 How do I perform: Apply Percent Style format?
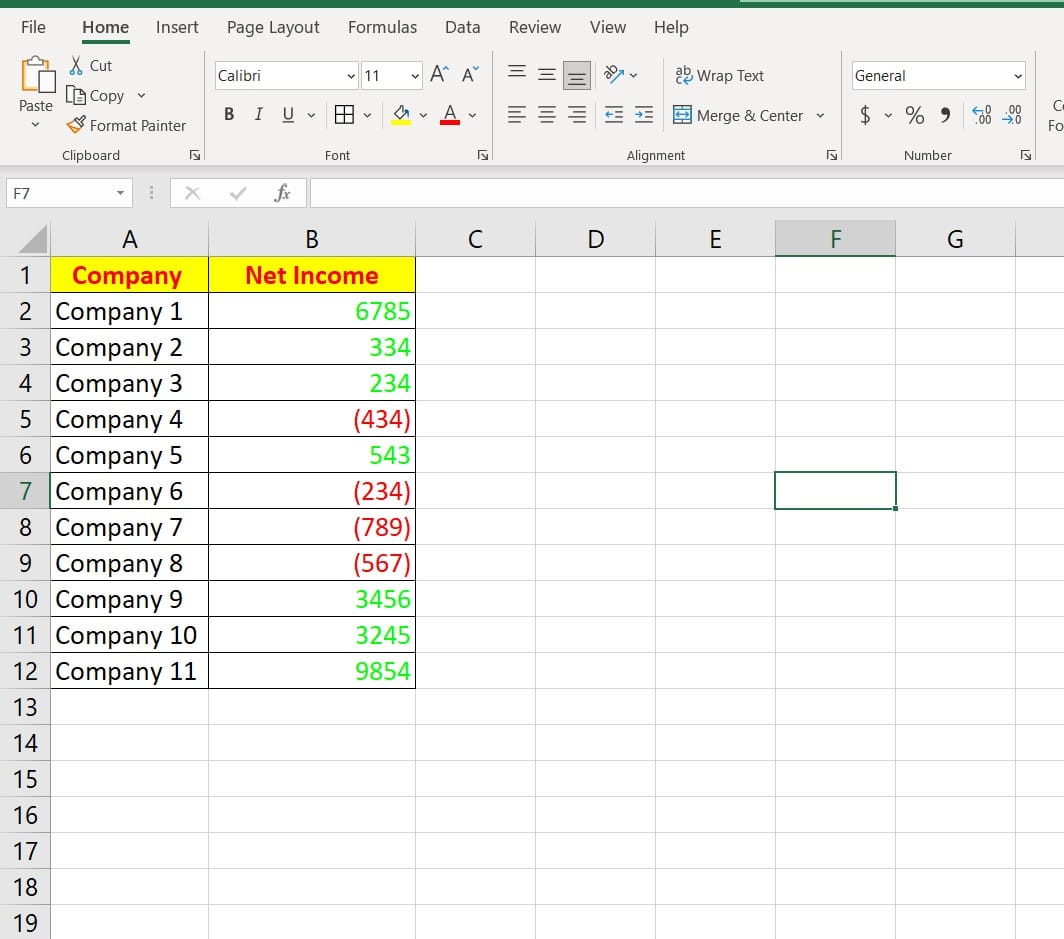click(915, 115)
